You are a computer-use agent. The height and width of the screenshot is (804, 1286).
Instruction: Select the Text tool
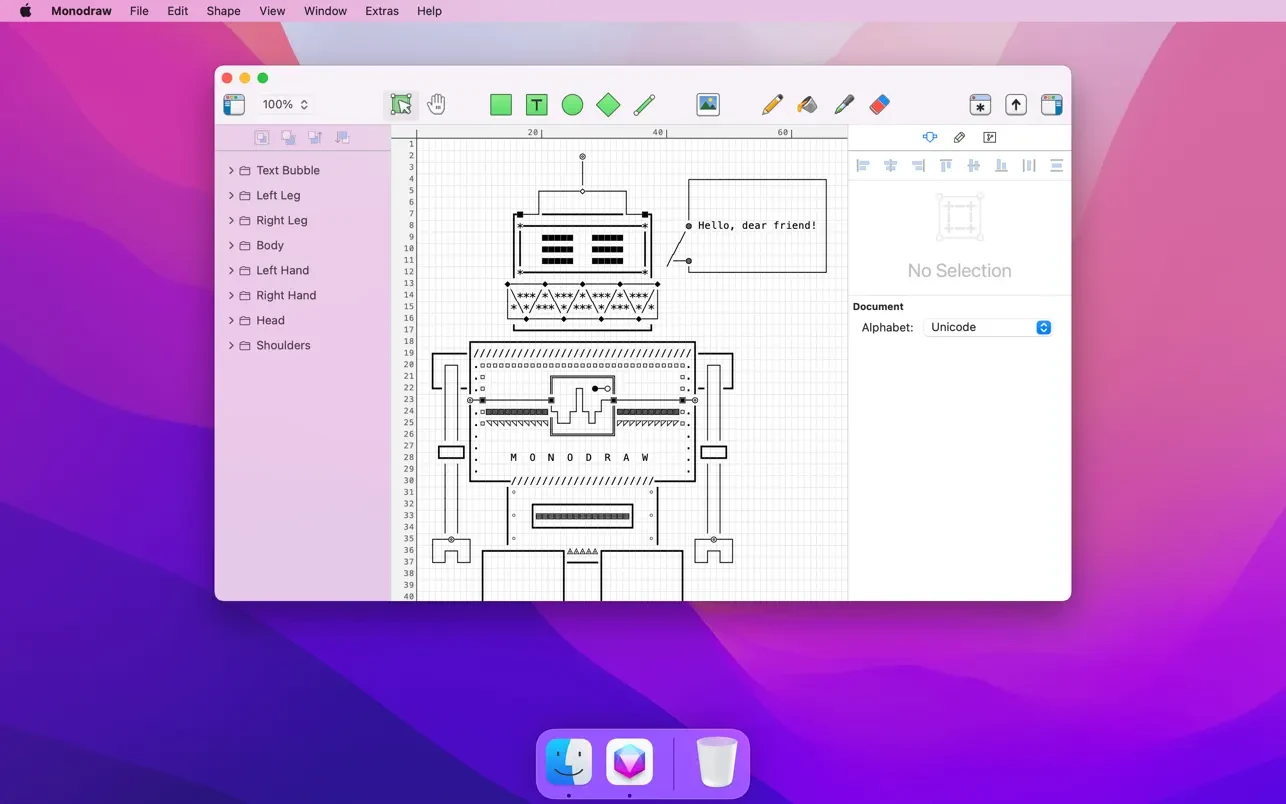537,105
